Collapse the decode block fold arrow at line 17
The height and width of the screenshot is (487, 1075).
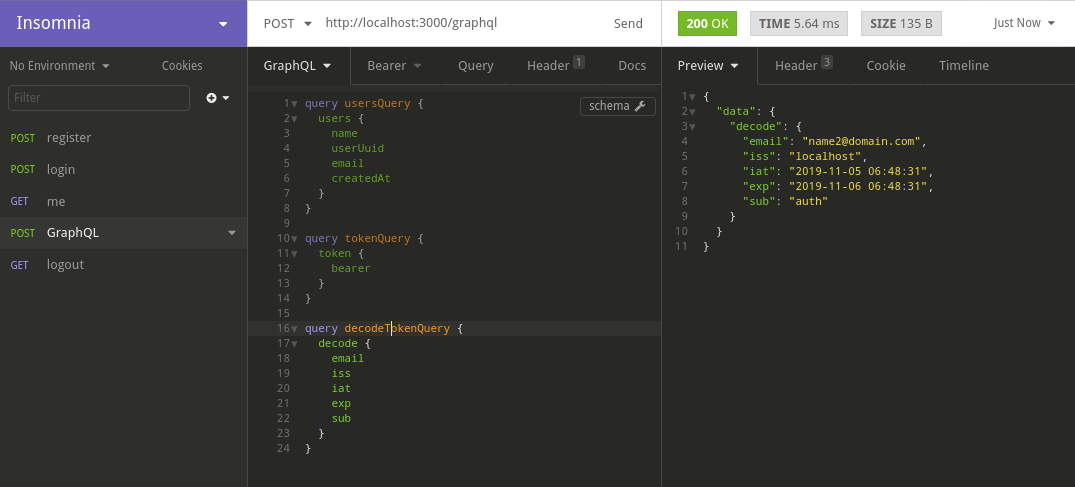[x=294, y=344]
